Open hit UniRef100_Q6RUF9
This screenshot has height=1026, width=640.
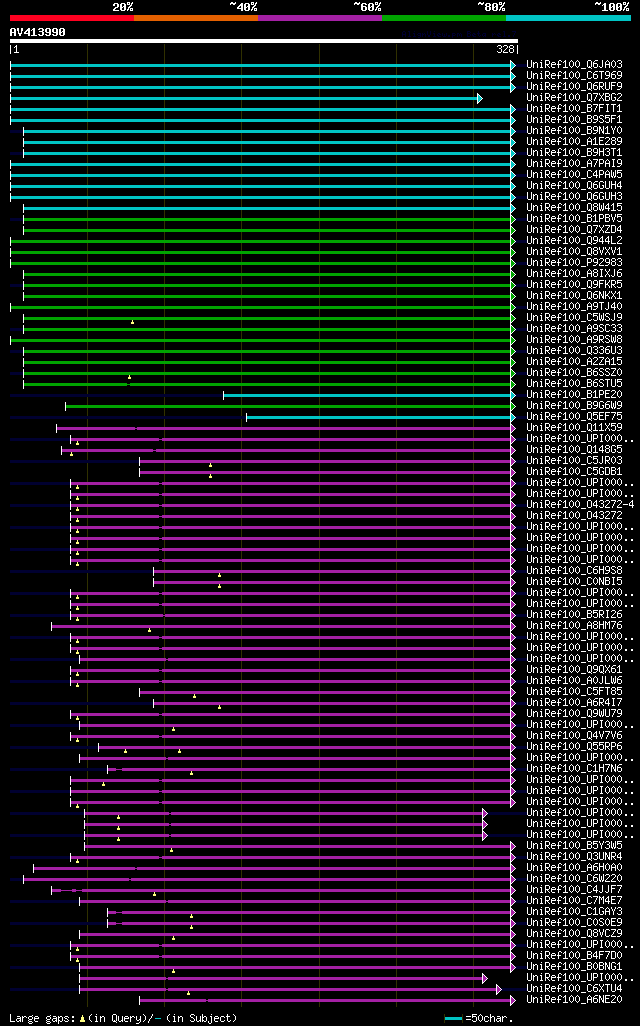tap(574, 86)
